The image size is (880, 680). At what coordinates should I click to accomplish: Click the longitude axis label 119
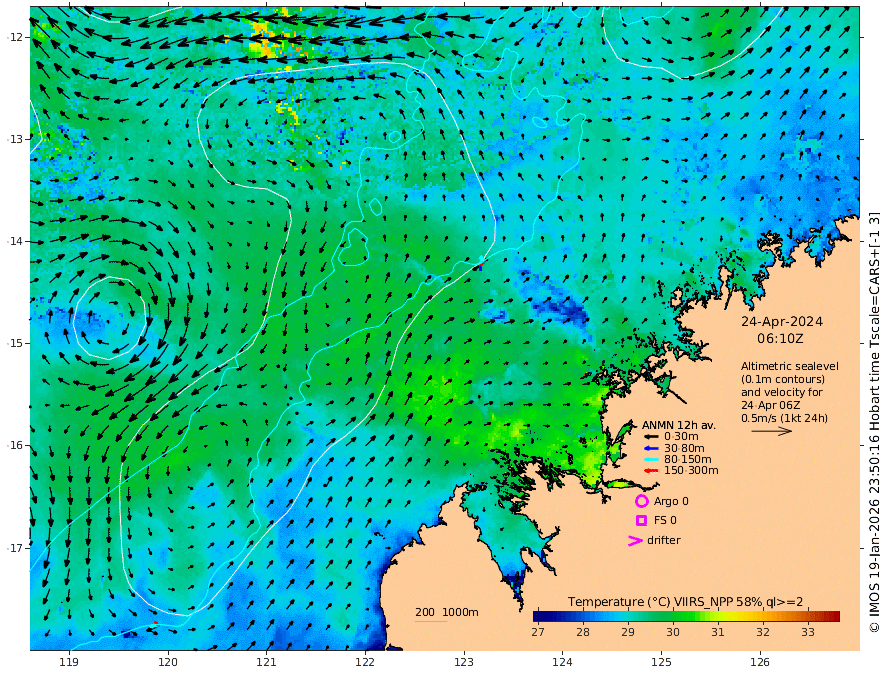point(69,662)
